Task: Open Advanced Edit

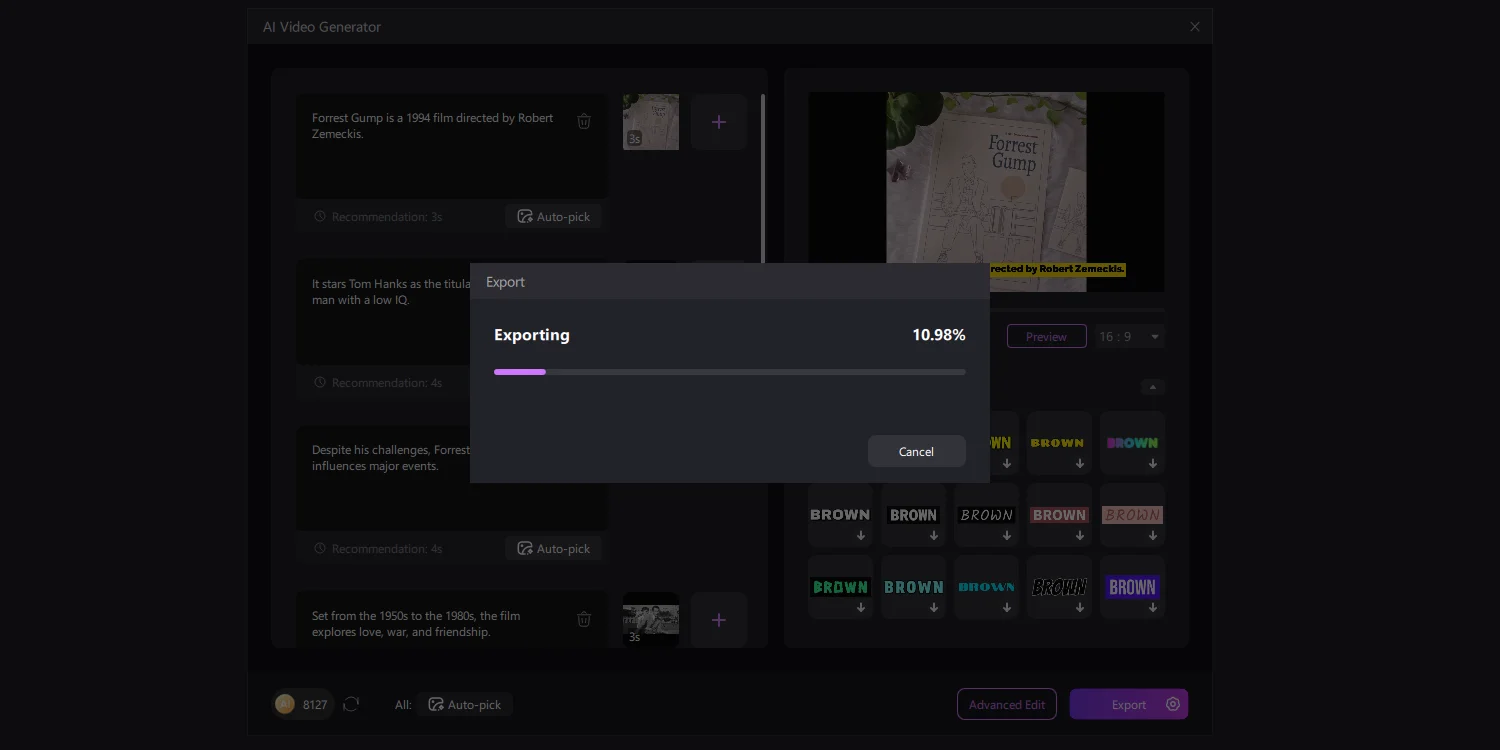Action: point(1006,704)
